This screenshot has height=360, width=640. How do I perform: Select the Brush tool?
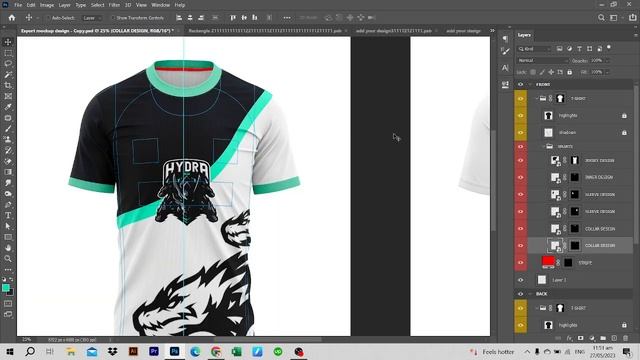coord(8,129)
